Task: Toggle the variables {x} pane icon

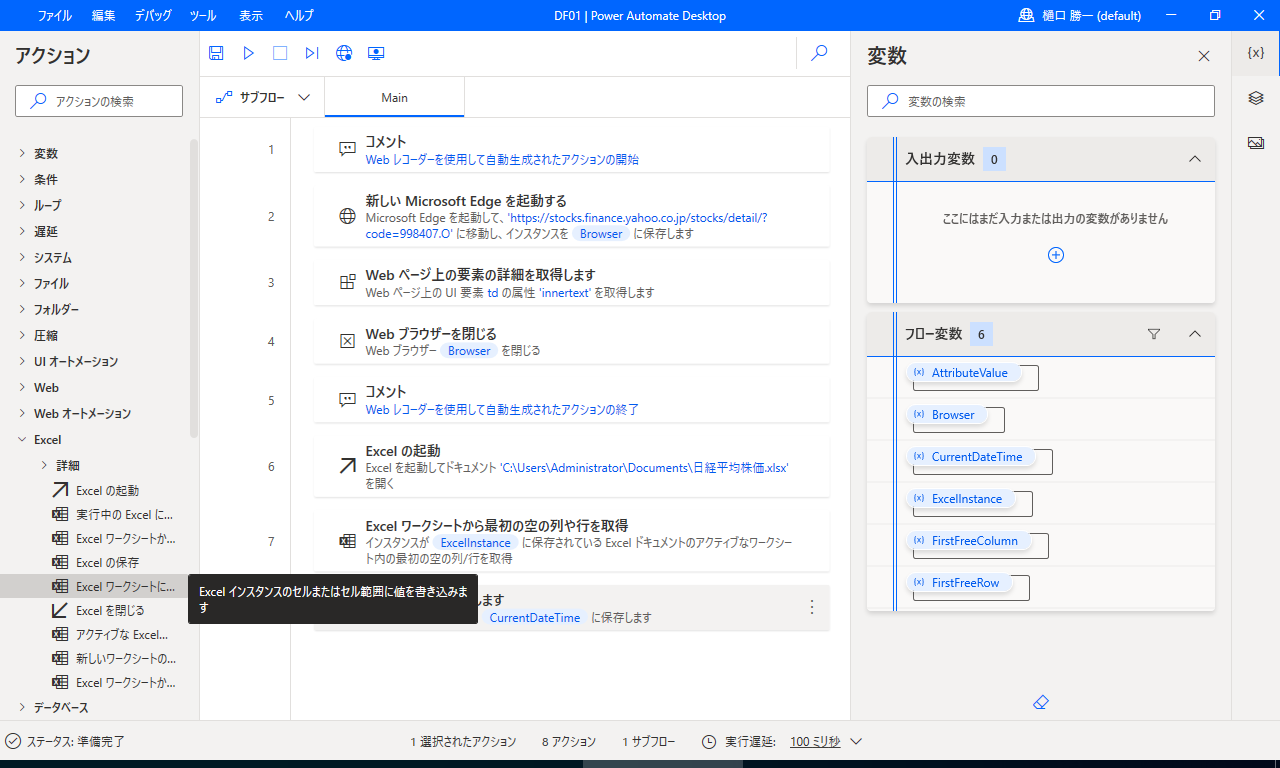Action: (x=1256, y=53)
